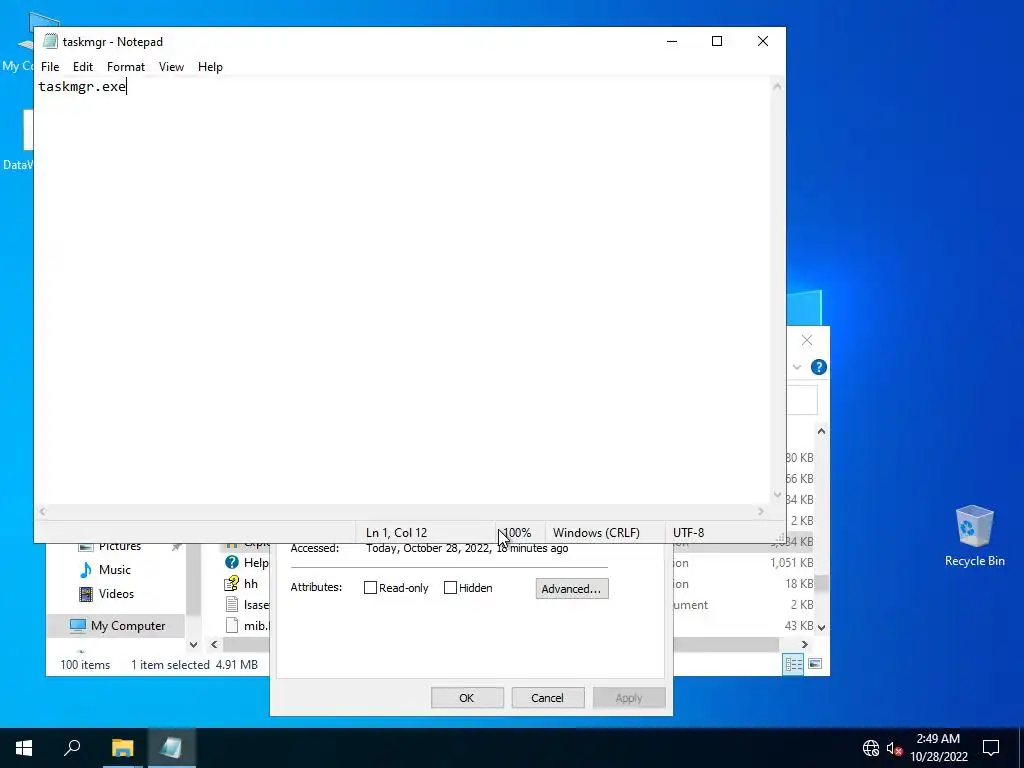
Task: Click the 1,051 KB size cell
Action: (792, 563)
